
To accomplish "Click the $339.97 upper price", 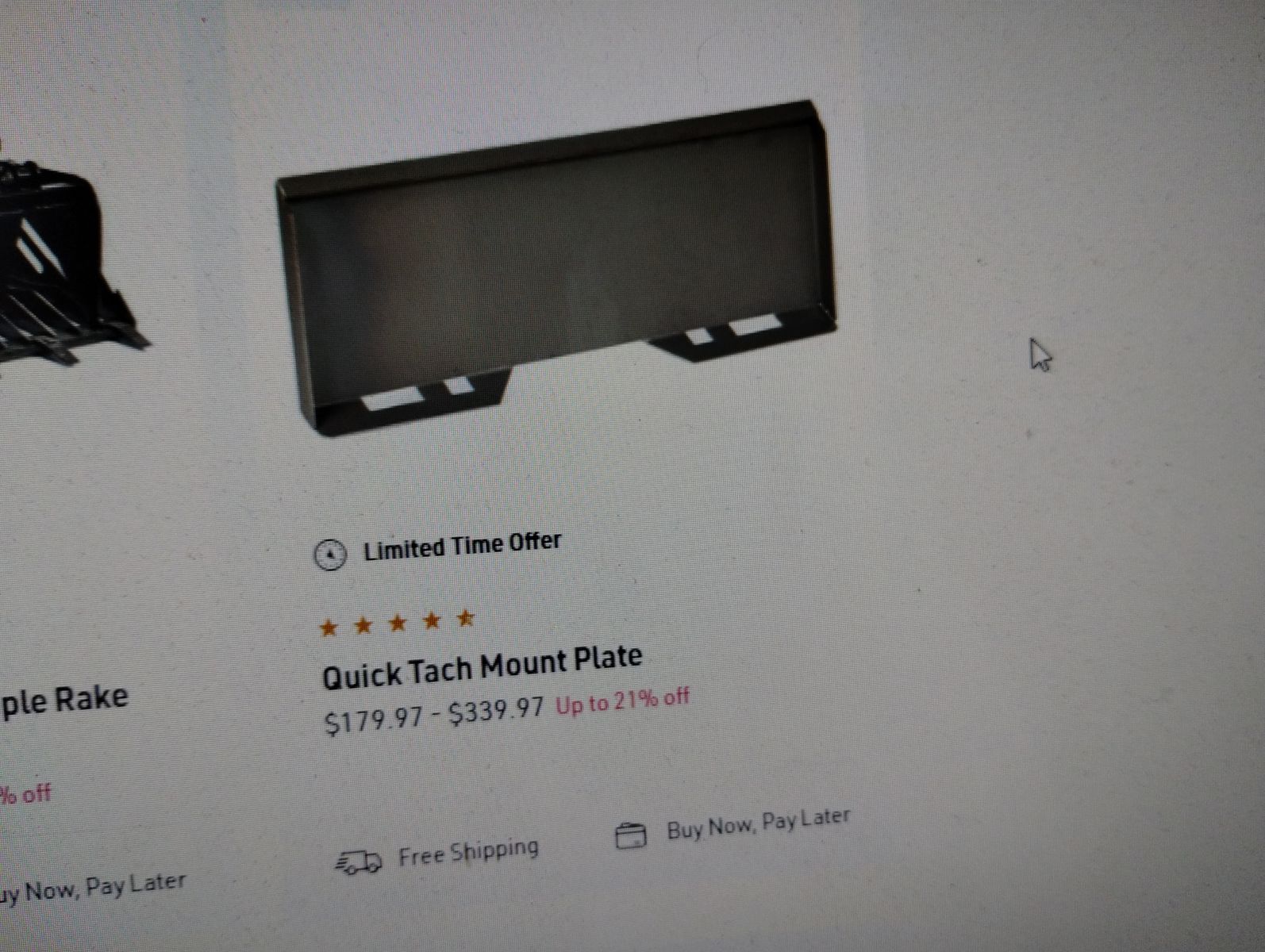I will (x=497, y=711).
